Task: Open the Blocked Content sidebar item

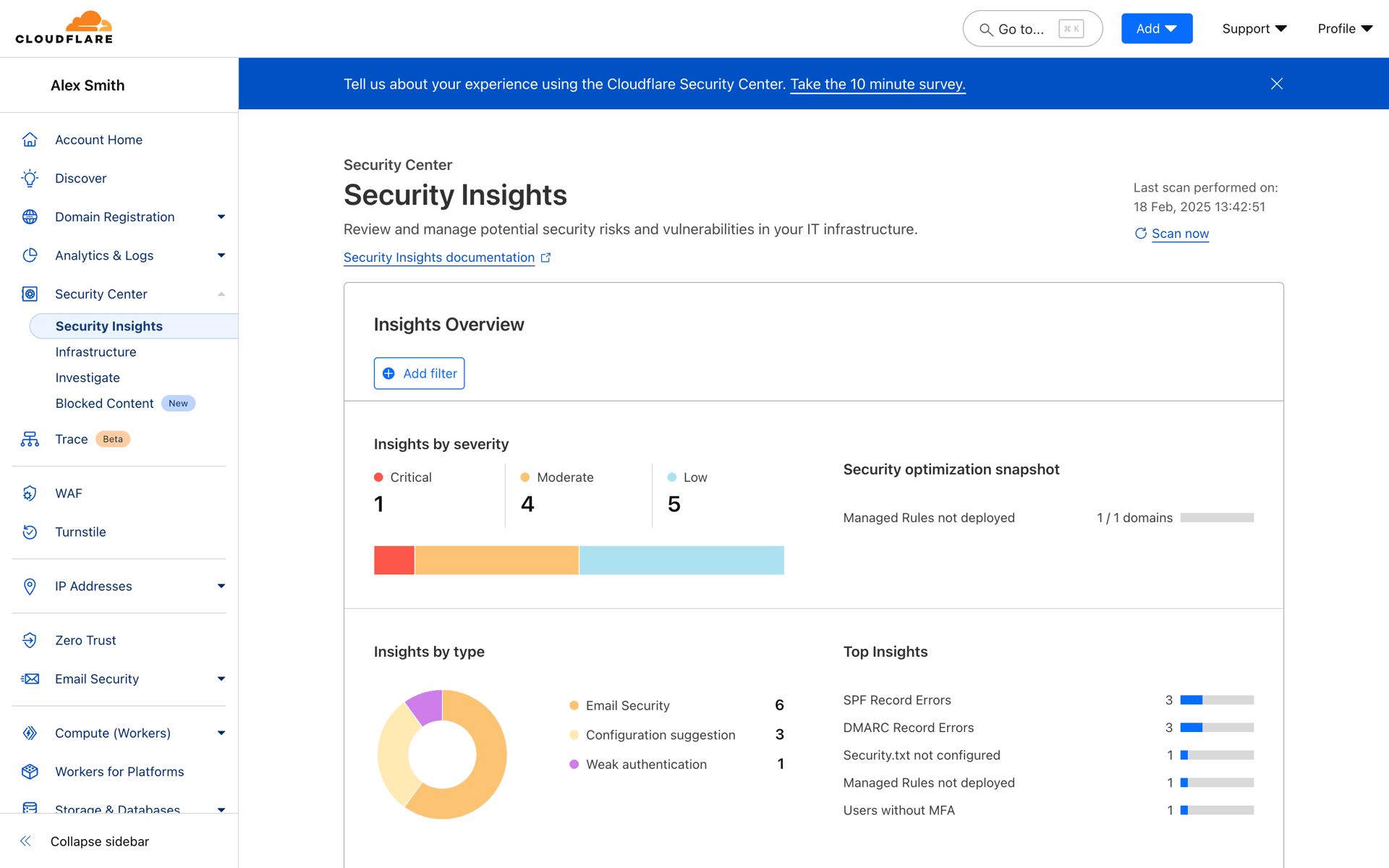Action: 104,404
